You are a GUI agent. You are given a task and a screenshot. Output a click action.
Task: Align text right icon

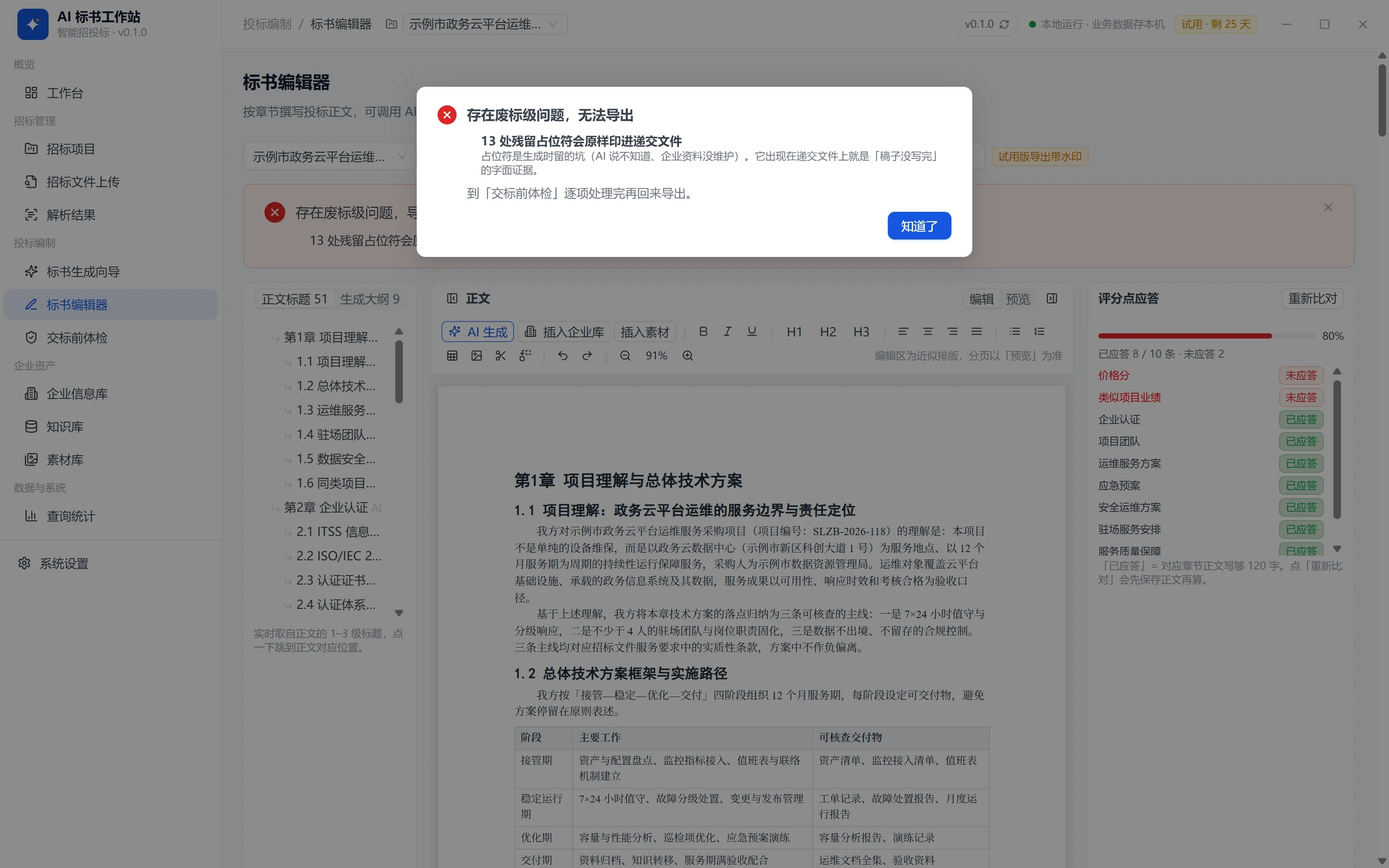point(952,331)
